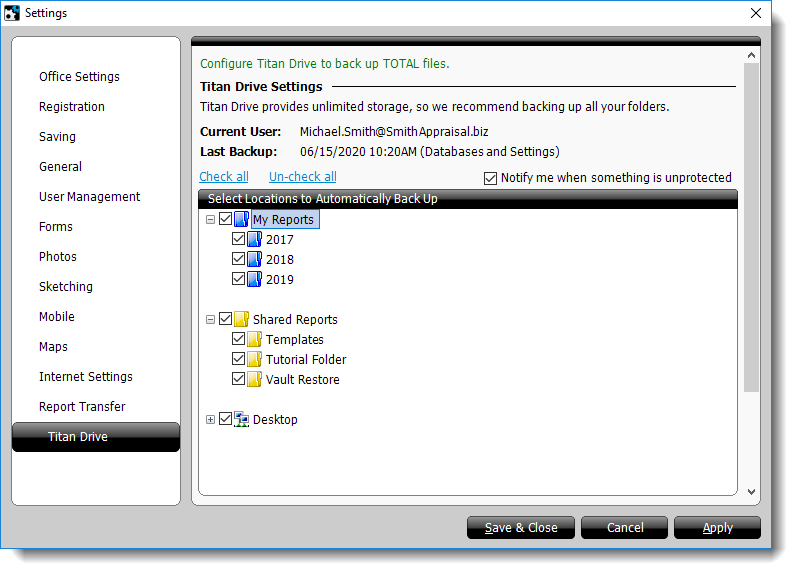Collapse the My Reports tree node

coord(210,220)
